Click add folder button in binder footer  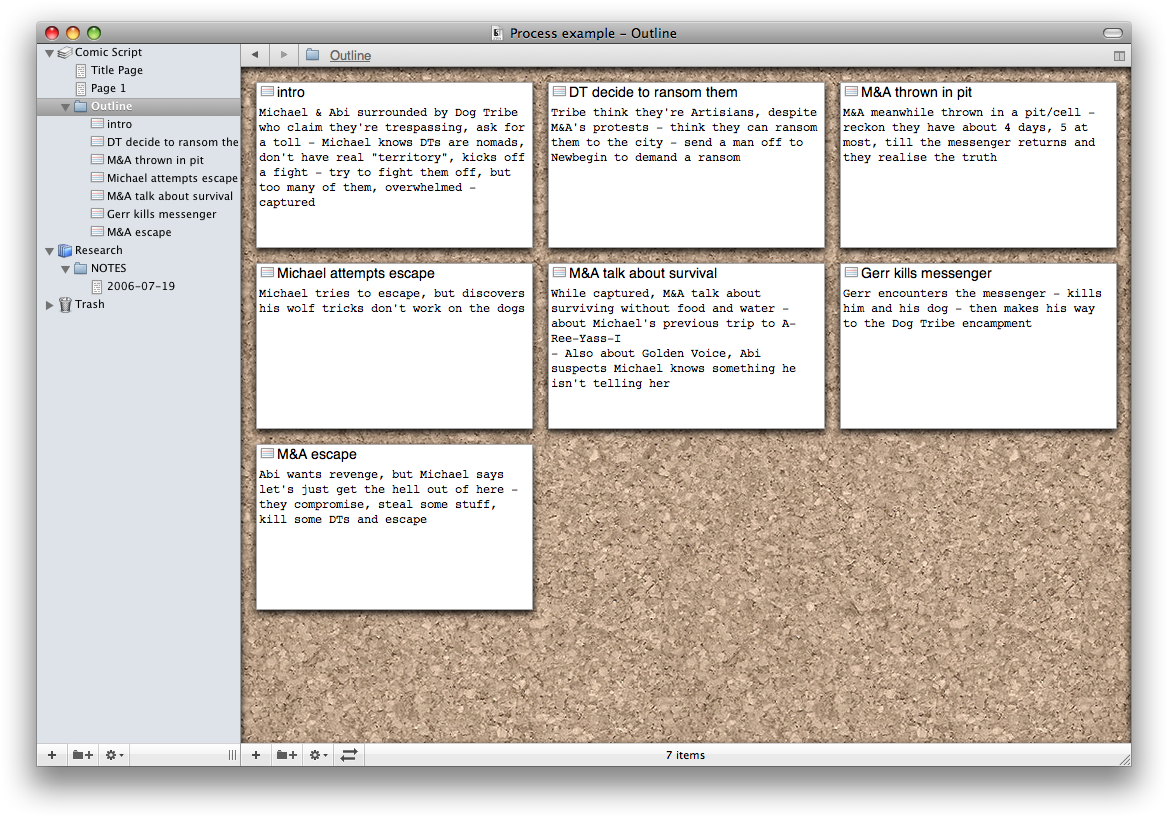pos(83,755)
